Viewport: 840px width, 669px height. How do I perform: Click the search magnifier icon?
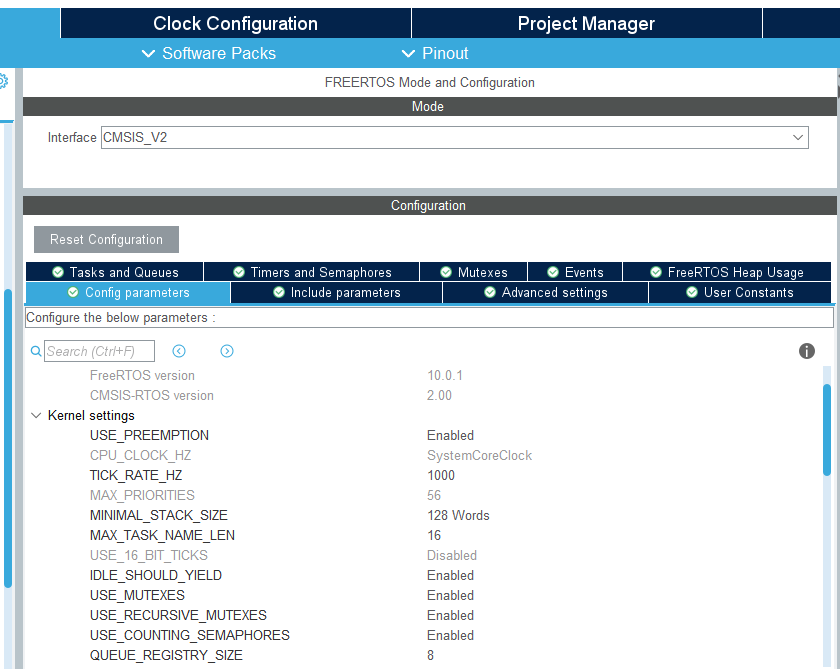tap(36, 351)
